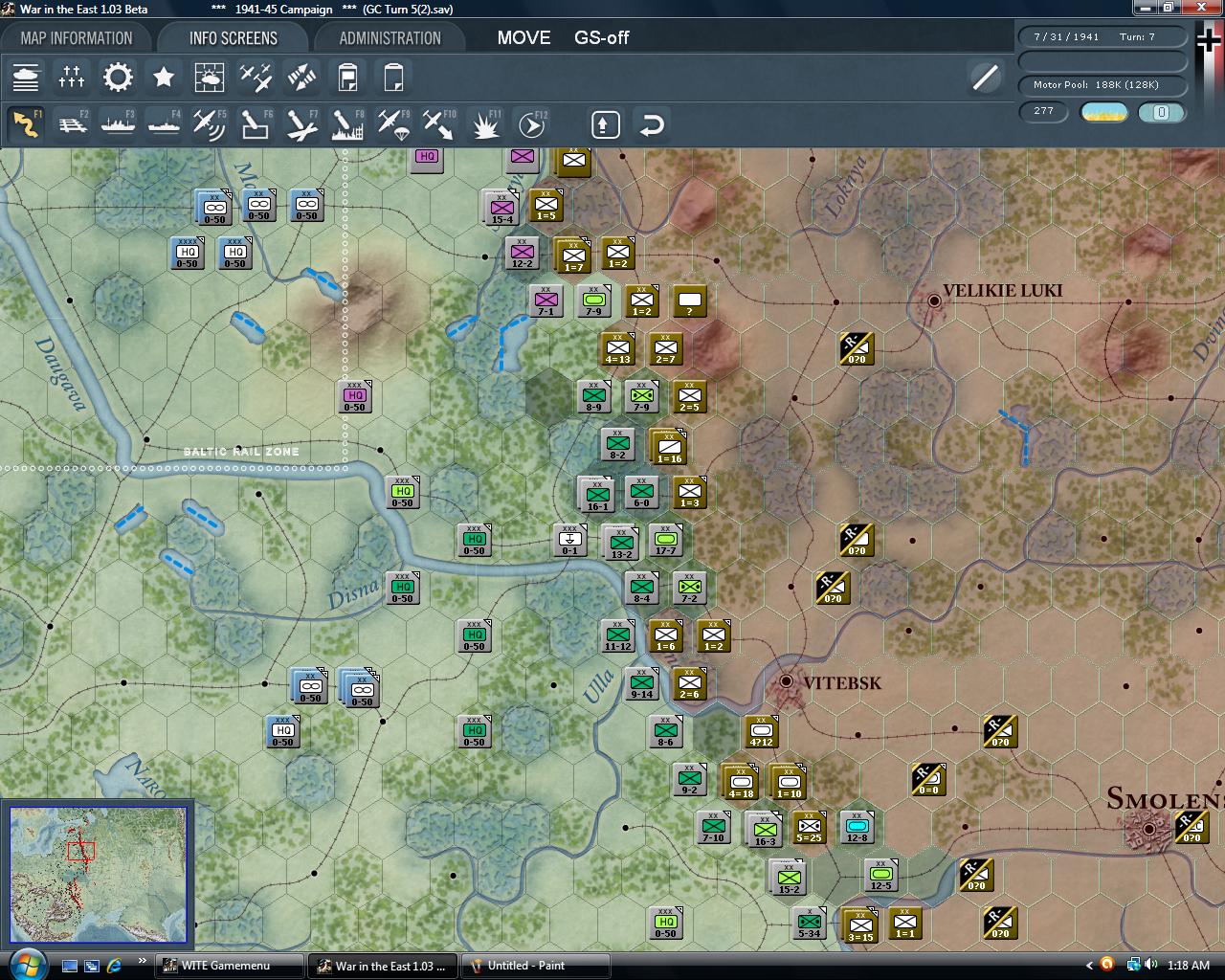Screen dimensions: 1225x980
Task: Open Untitled - Paint from the taskbar
Action: (536, 966)
